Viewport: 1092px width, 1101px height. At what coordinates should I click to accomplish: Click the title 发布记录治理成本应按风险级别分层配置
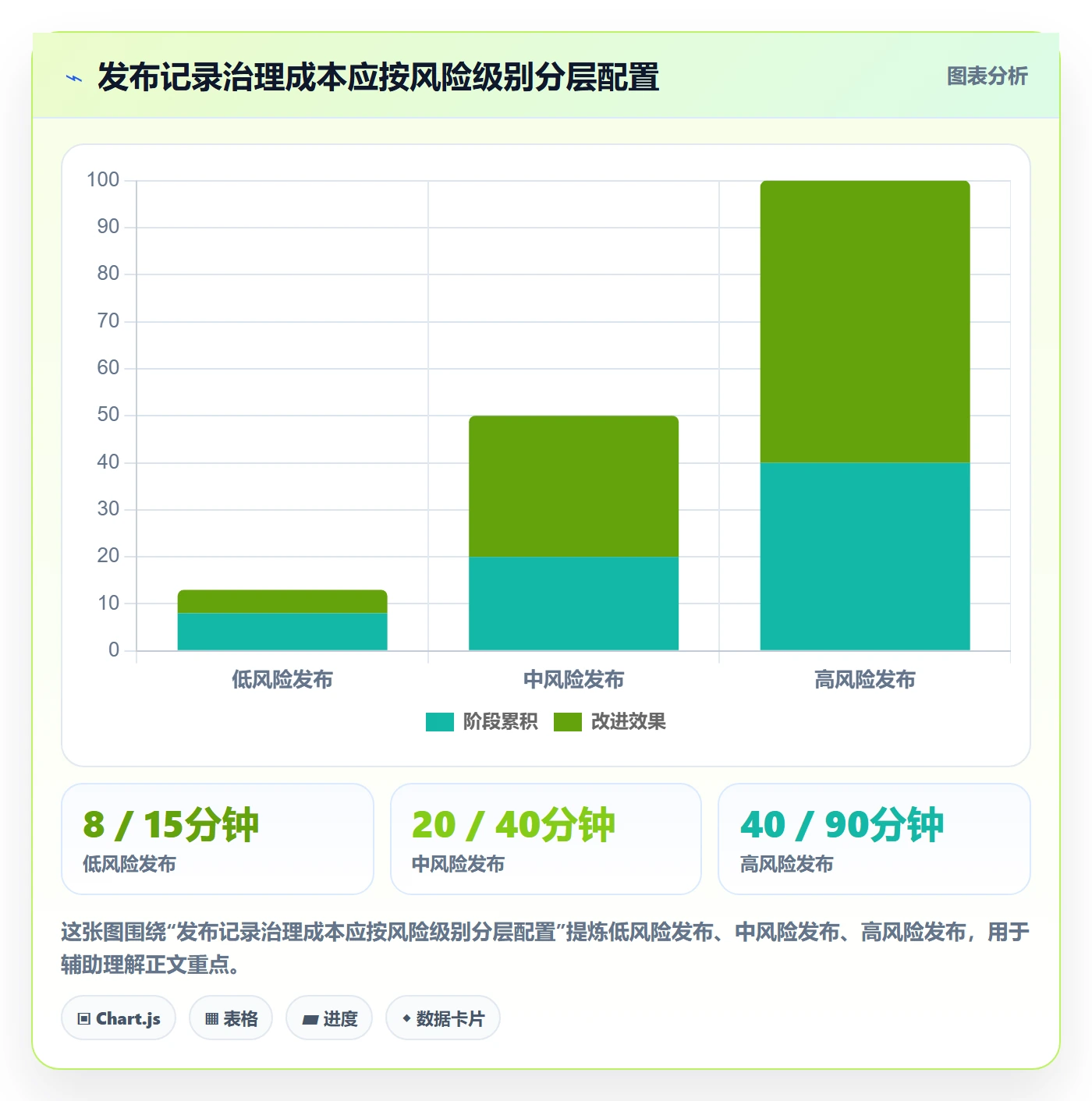click(378, 77)
